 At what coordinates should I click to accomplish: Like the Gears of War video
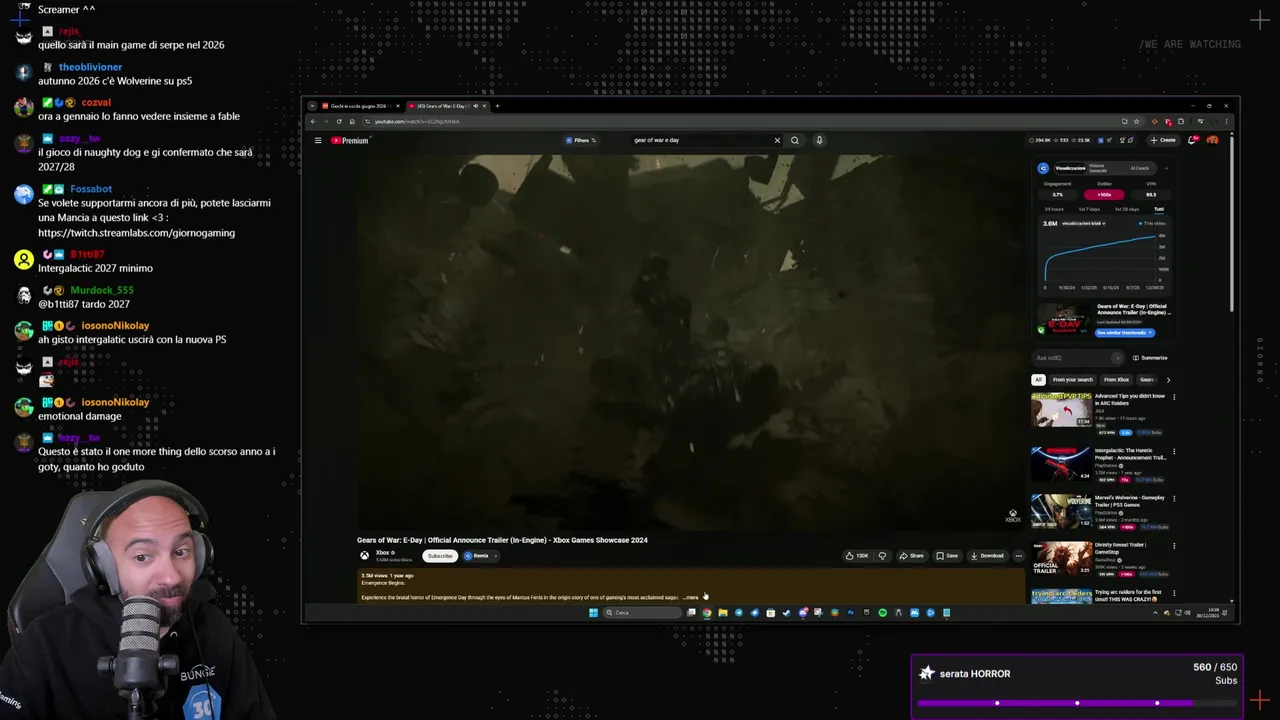(857, 556)
